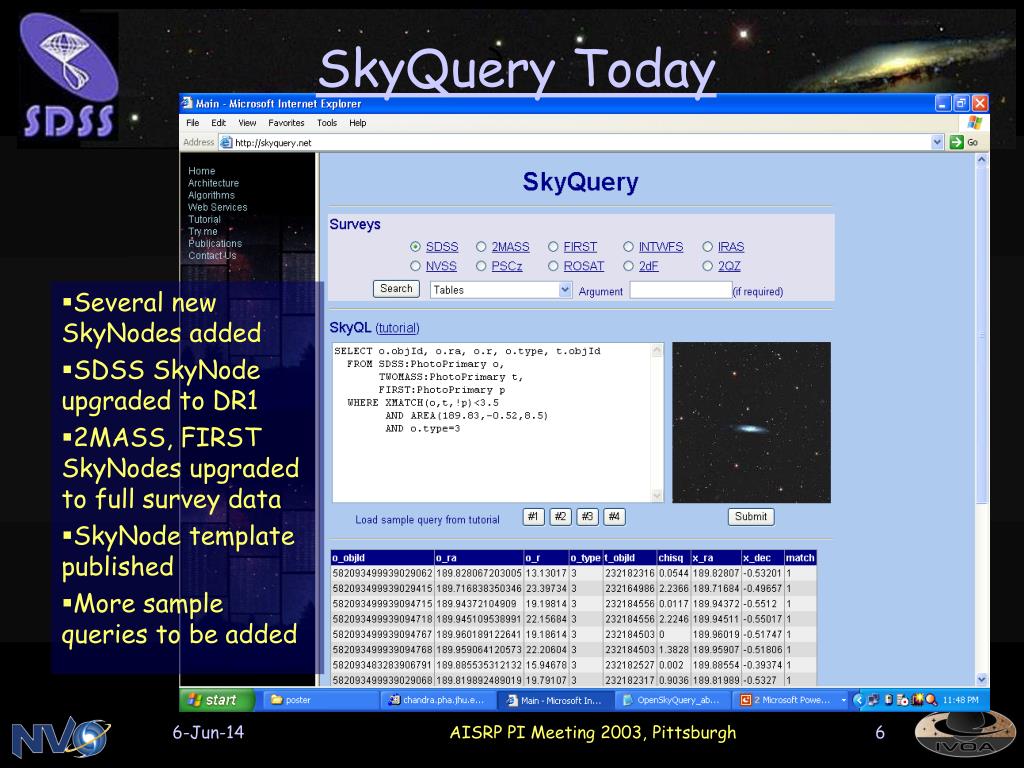Click the page scrollbar down arrow

coord(982,679)
